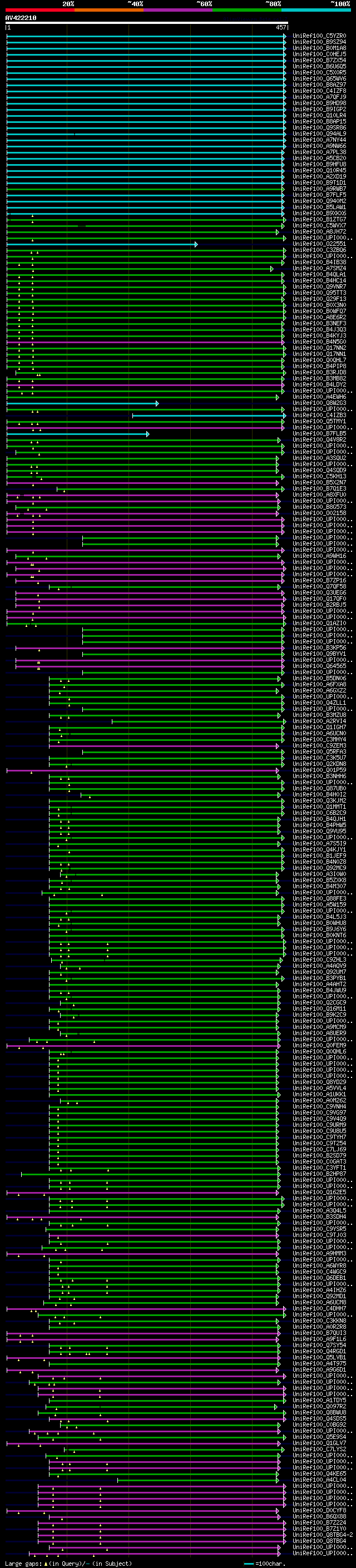Click arrowhead of the A7SMZ4 alignment bar
This screenshot has height=1568, width=356.
272,269
